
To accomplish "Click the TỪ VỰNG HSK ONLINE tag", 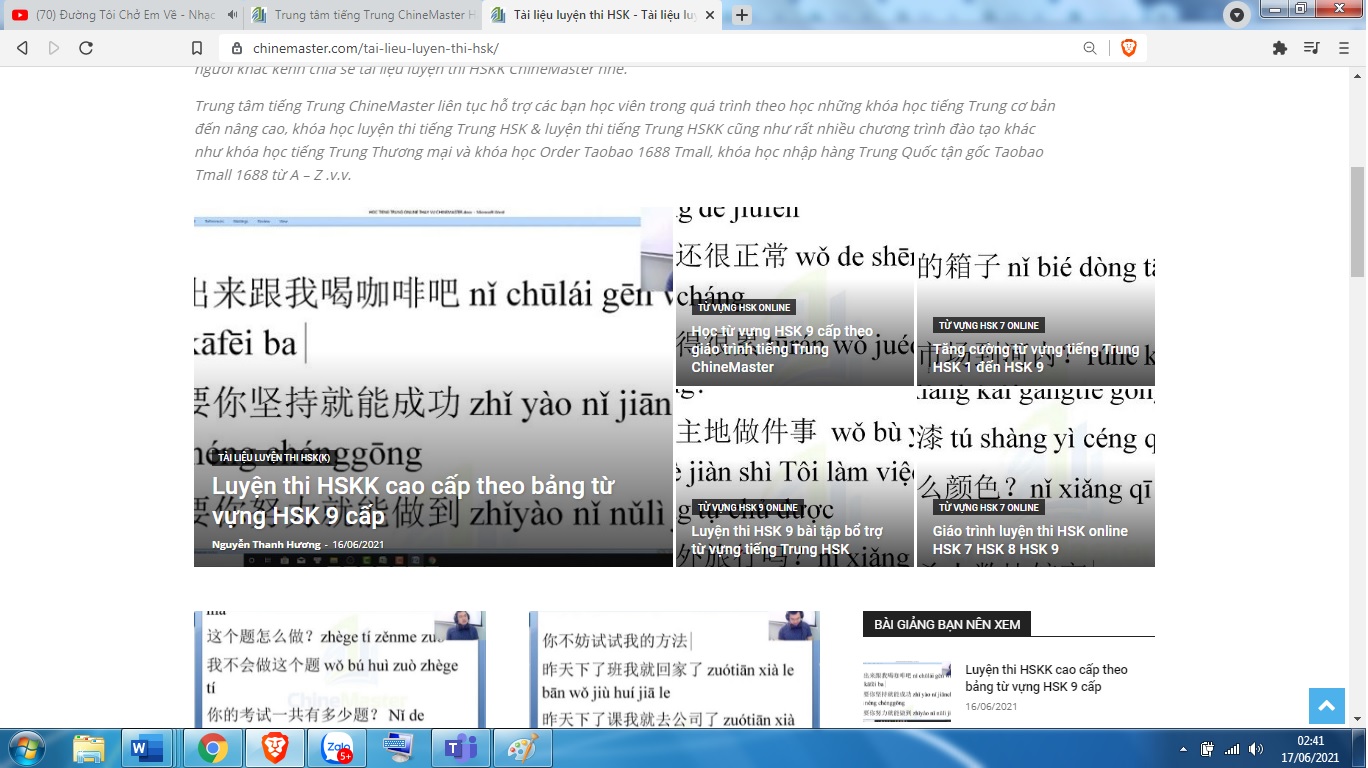I will [x=744, y=307].
